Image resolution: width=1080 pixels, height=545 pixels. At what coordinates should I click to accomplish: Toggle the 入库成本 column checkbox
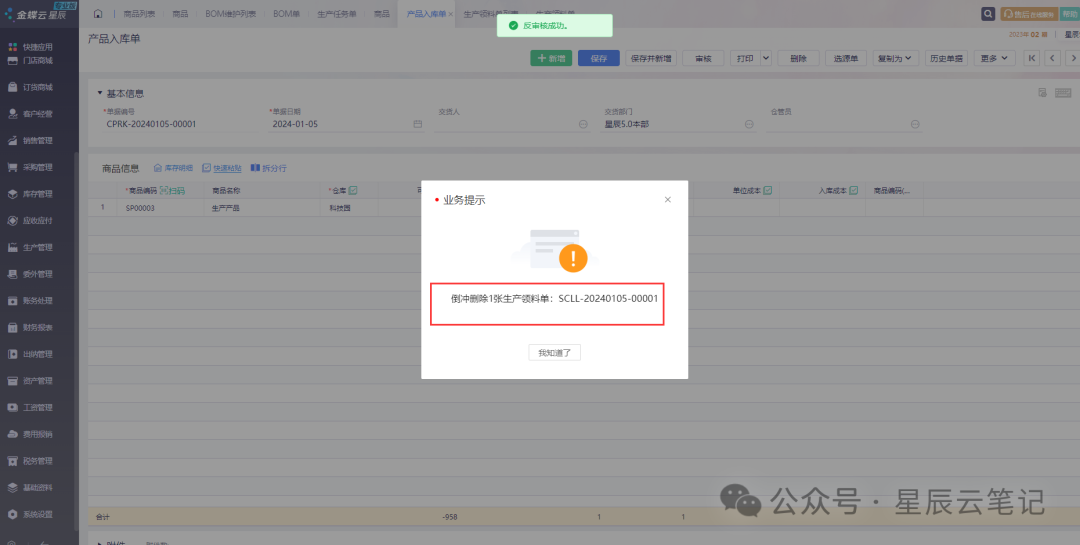point(853,190)
